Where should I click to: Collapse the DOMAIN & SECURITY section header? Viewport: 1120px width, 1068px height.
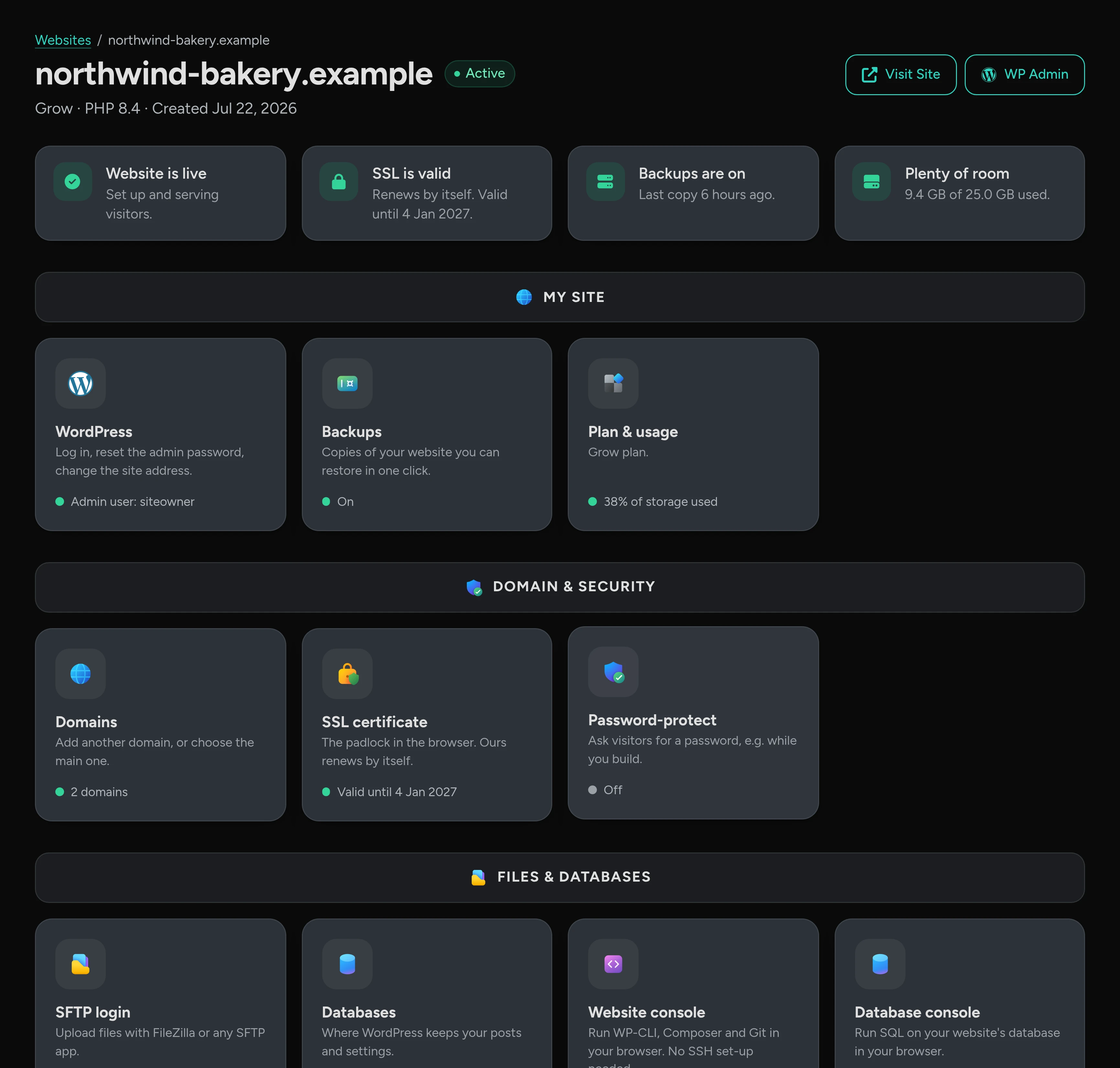(x=559, y=587)
